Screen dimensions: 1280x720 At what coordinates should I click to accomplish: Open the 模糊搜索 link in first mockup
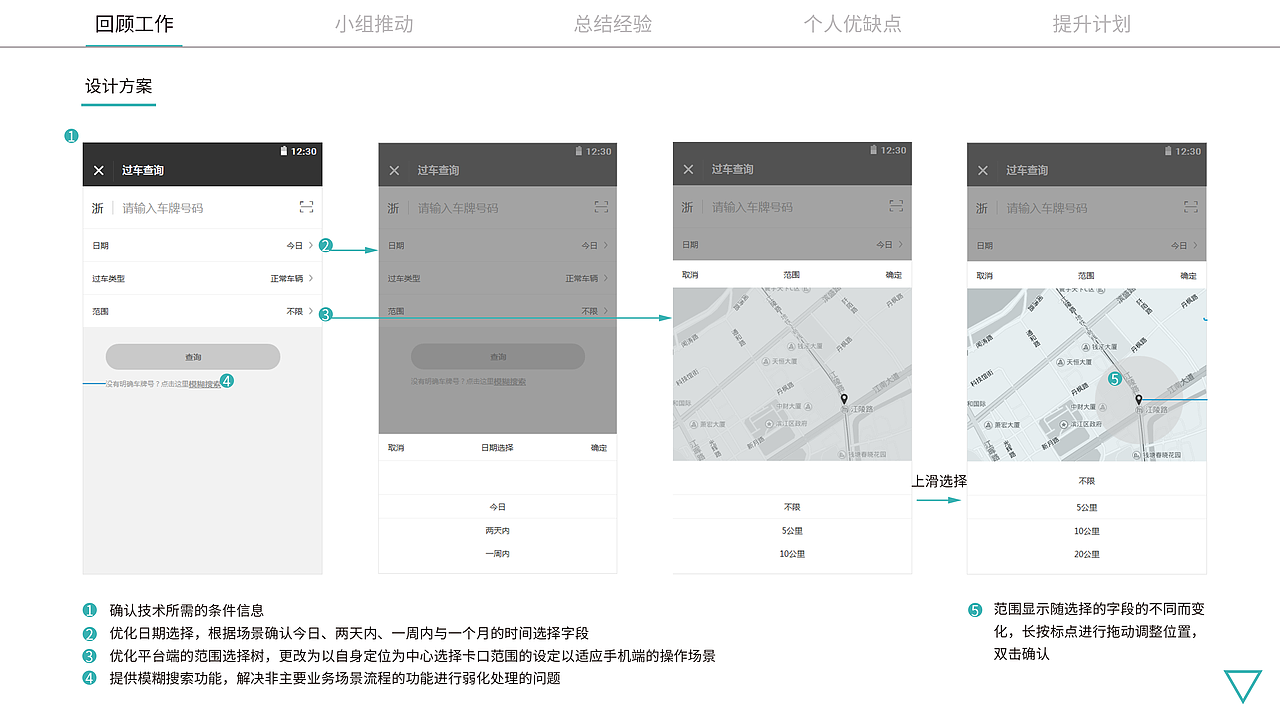point(204,383)
